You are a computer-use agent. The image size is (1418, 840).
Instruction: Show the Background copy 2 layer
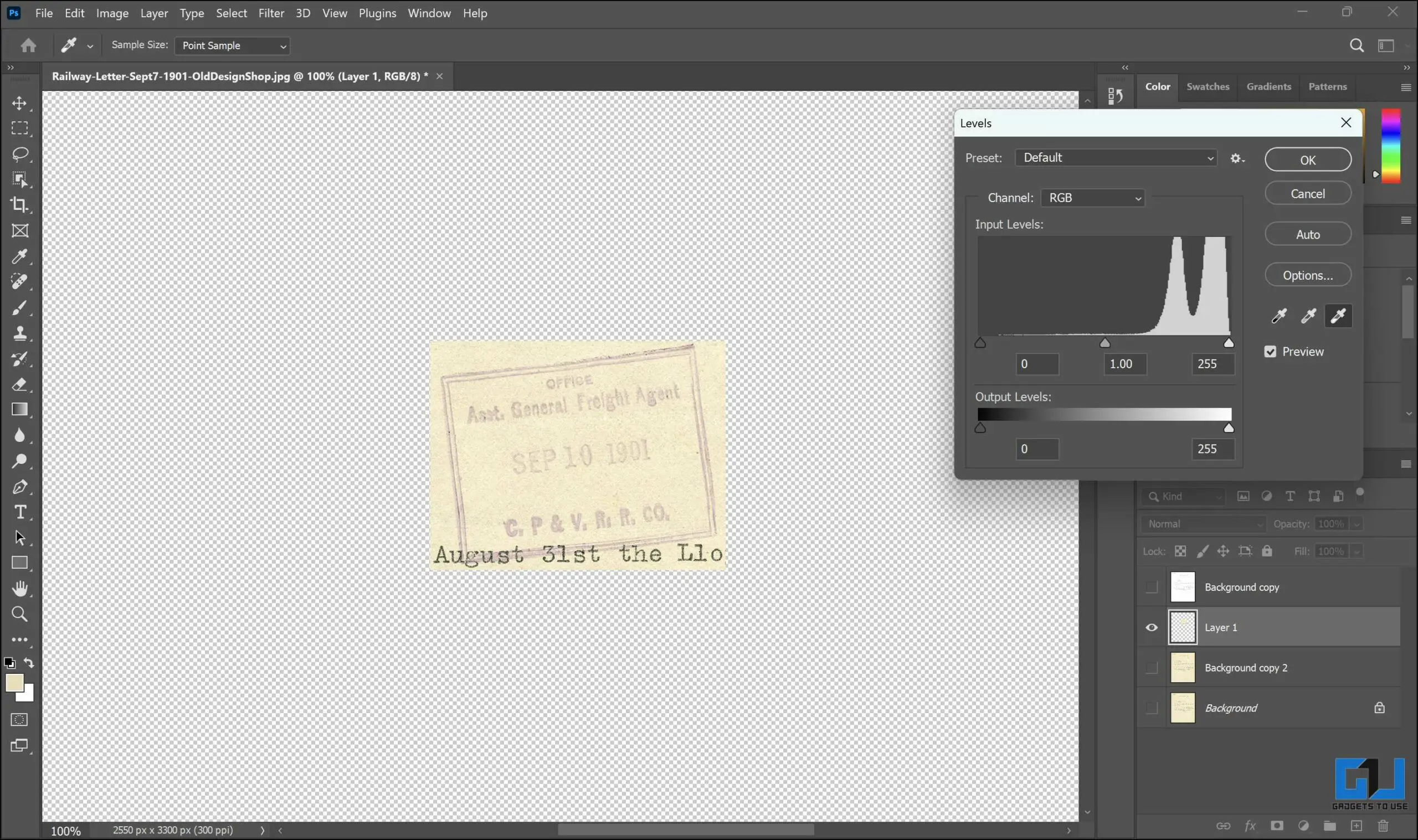pyautogui.click(x=1152, y=668)
